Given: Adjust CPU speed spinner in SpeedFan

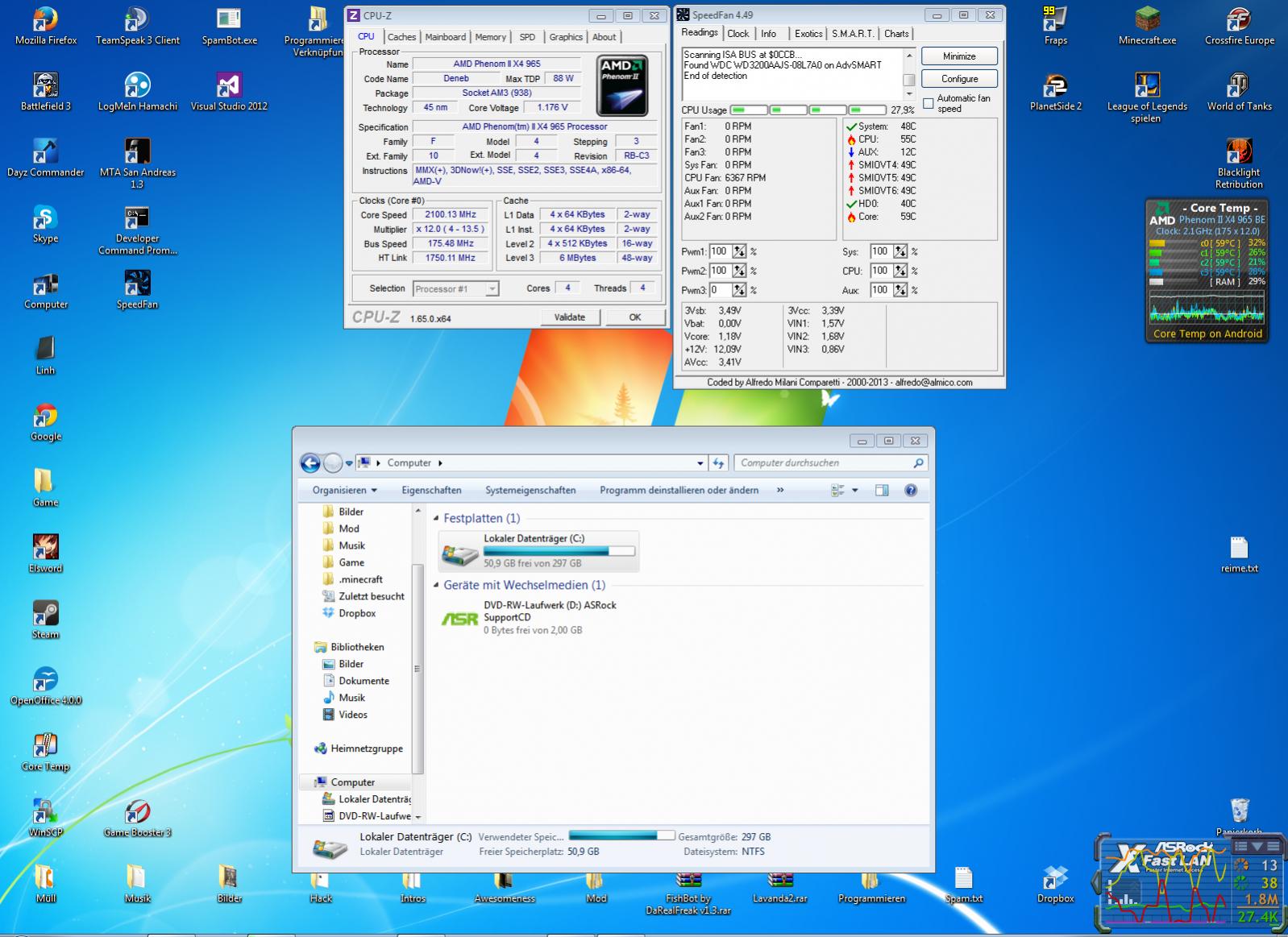Looking at the screenshot, I should pos(900,271).
